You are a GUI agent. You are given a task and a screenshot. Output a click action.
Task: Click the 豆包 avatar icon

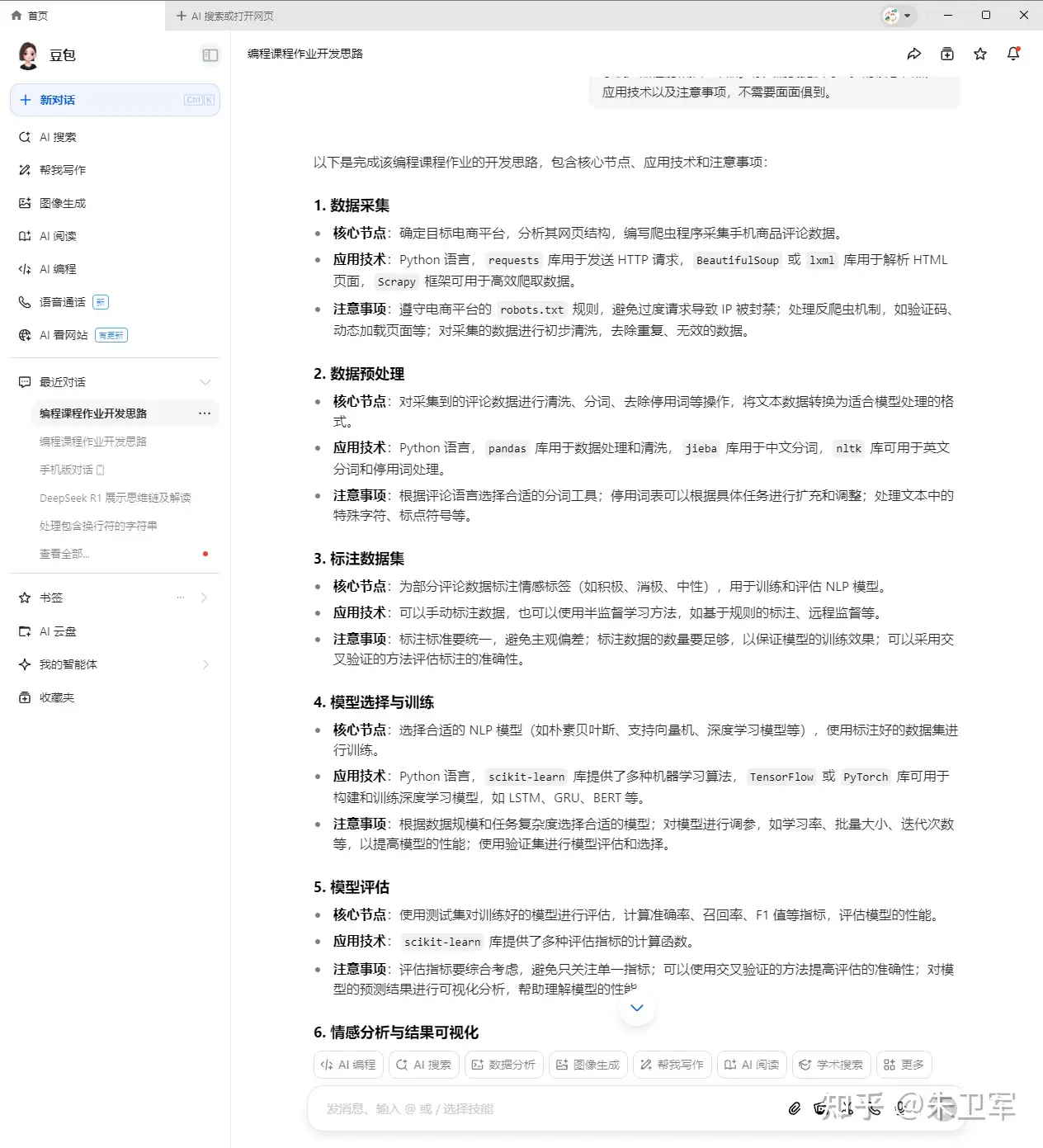[28, 55]
